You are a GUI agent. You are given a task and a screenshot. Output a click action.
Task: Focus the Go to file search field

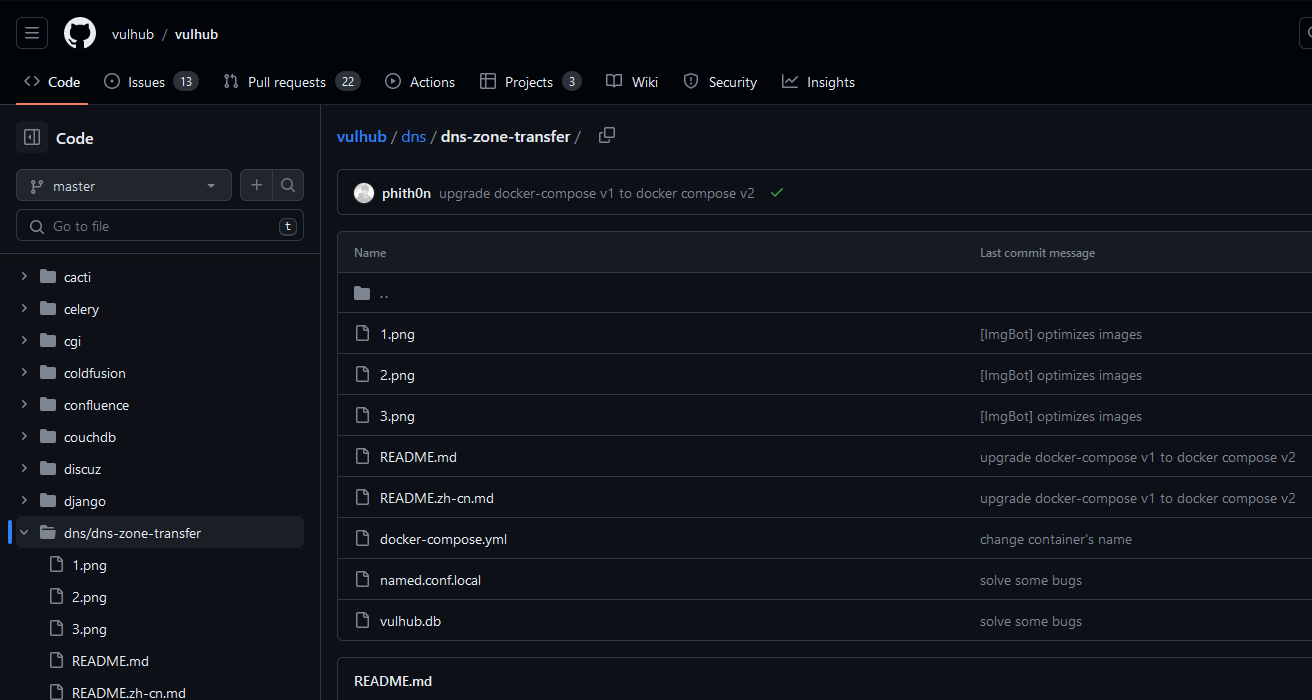point(160,226)
